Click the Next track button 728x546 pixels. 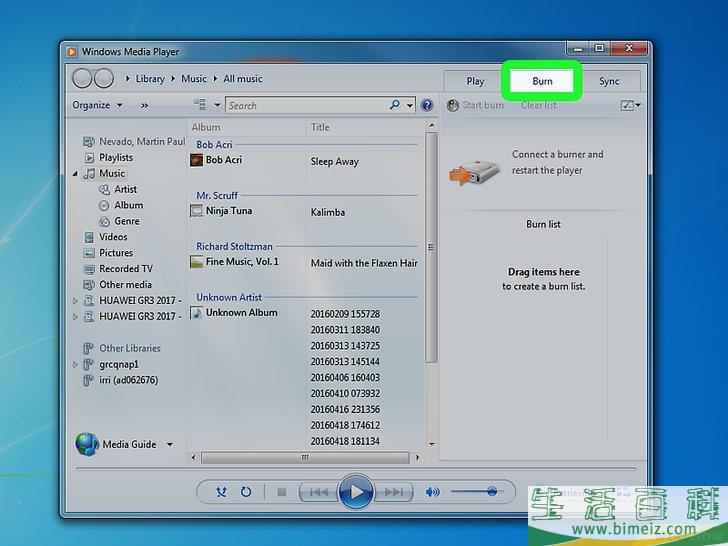point(393,492)
